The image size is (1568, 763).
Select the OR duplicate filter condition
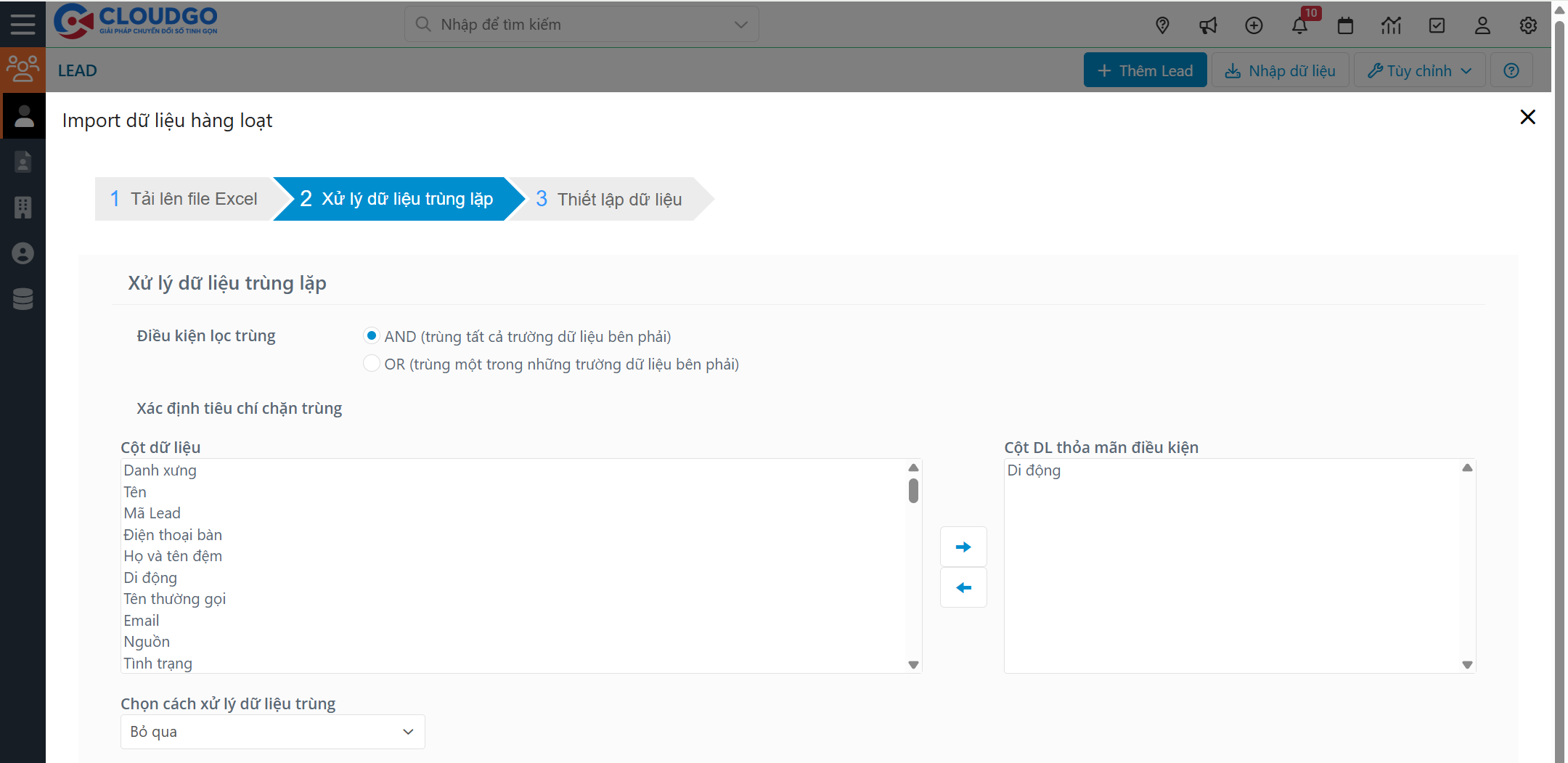(x=372, y=363)
